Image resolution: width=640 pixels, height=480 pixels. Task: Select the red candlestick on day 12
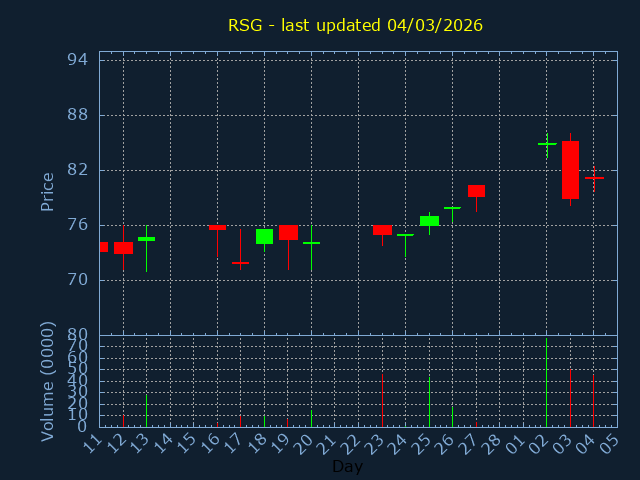[123, 248]
